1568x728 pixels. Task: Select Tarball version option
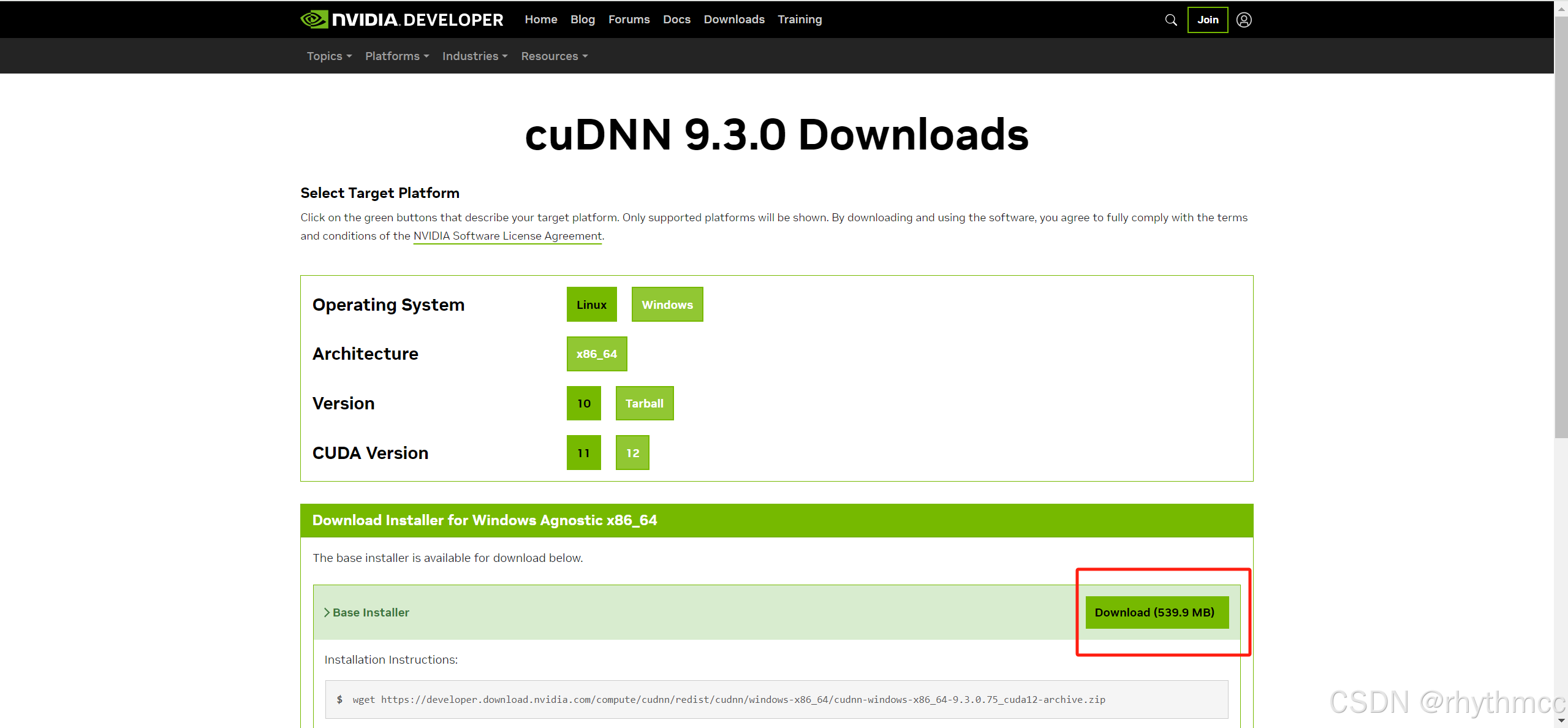644,403
